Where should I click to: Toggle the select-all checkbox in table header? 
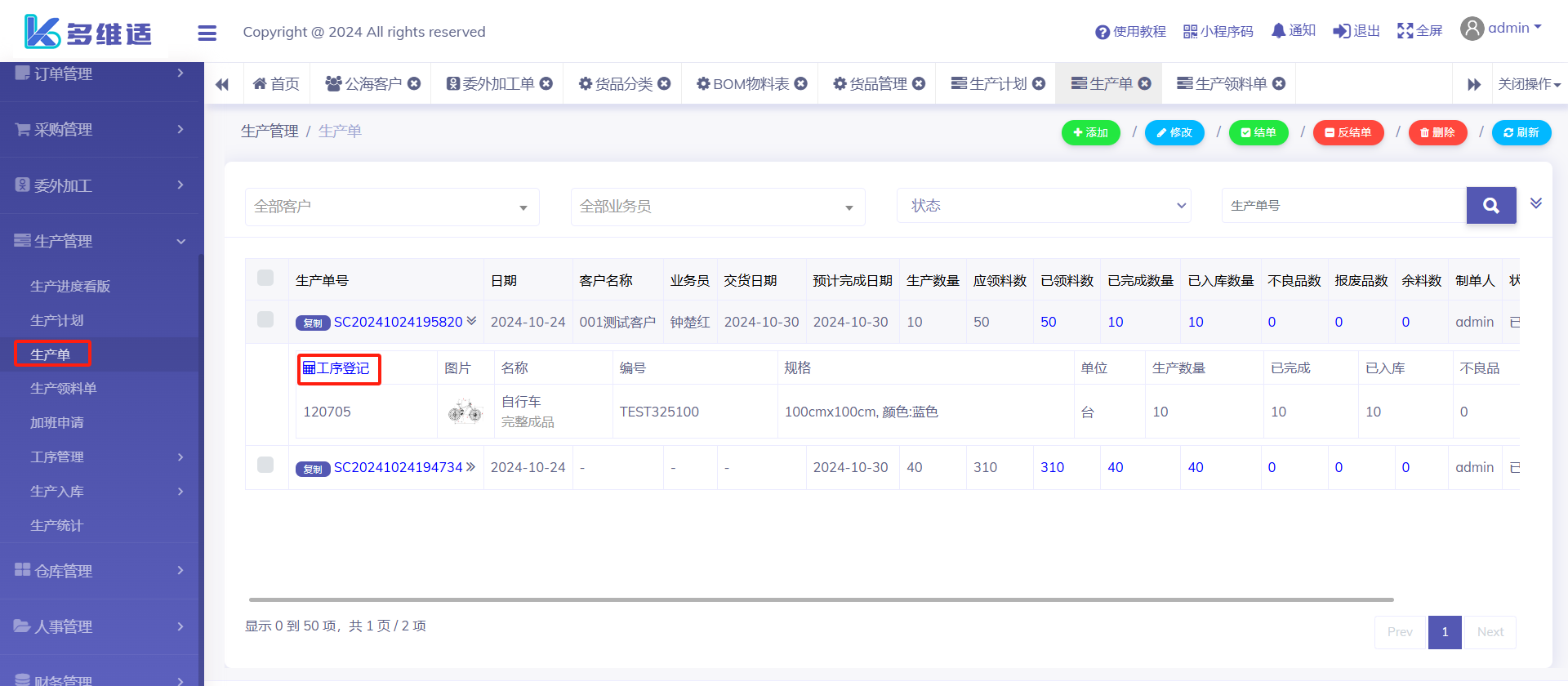[x=265, y=278]
